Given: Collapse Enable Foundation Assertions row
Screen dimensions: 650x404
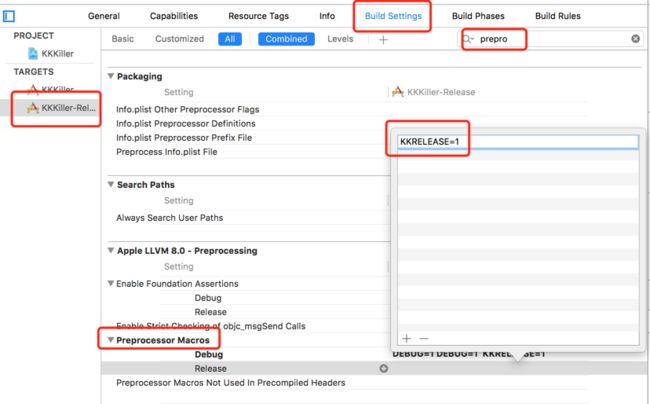Looking at the screenshot, I should pos(111,283).
